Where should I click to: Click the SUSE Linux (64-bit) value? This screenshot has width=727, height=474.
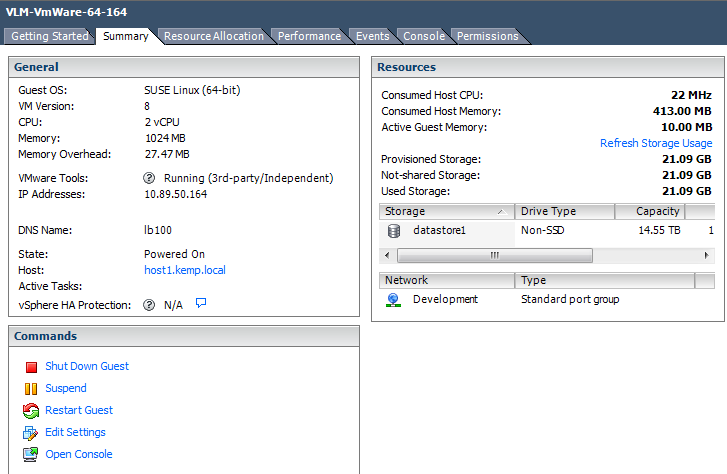coord(192,90)
